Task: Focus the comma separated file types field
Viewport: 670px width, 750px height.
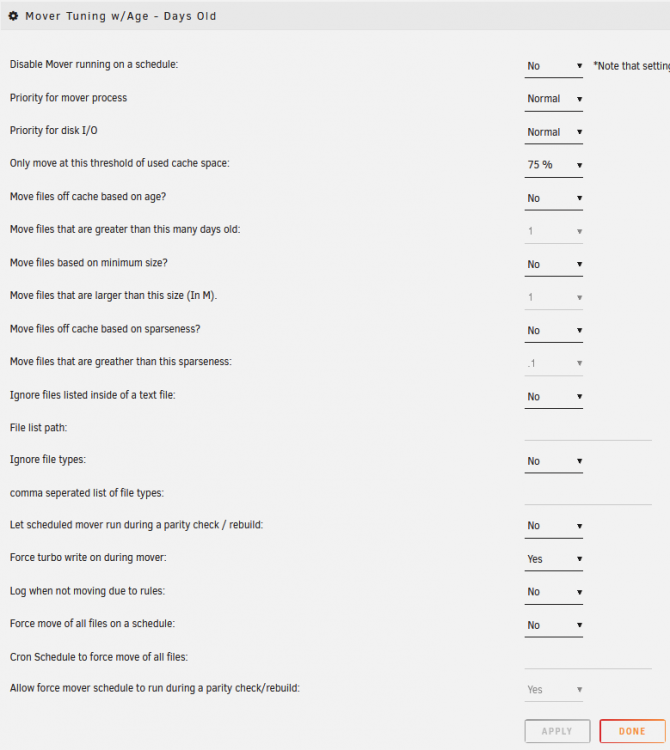Action: click(588, 495)
